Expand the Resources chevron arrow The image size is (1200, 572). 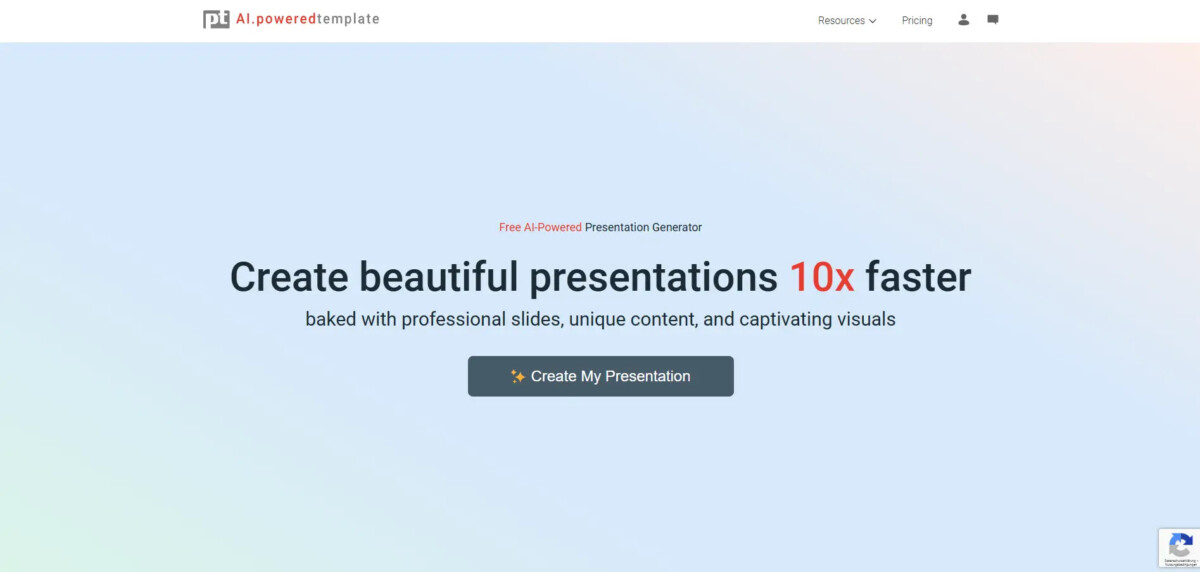click(873, 21)
